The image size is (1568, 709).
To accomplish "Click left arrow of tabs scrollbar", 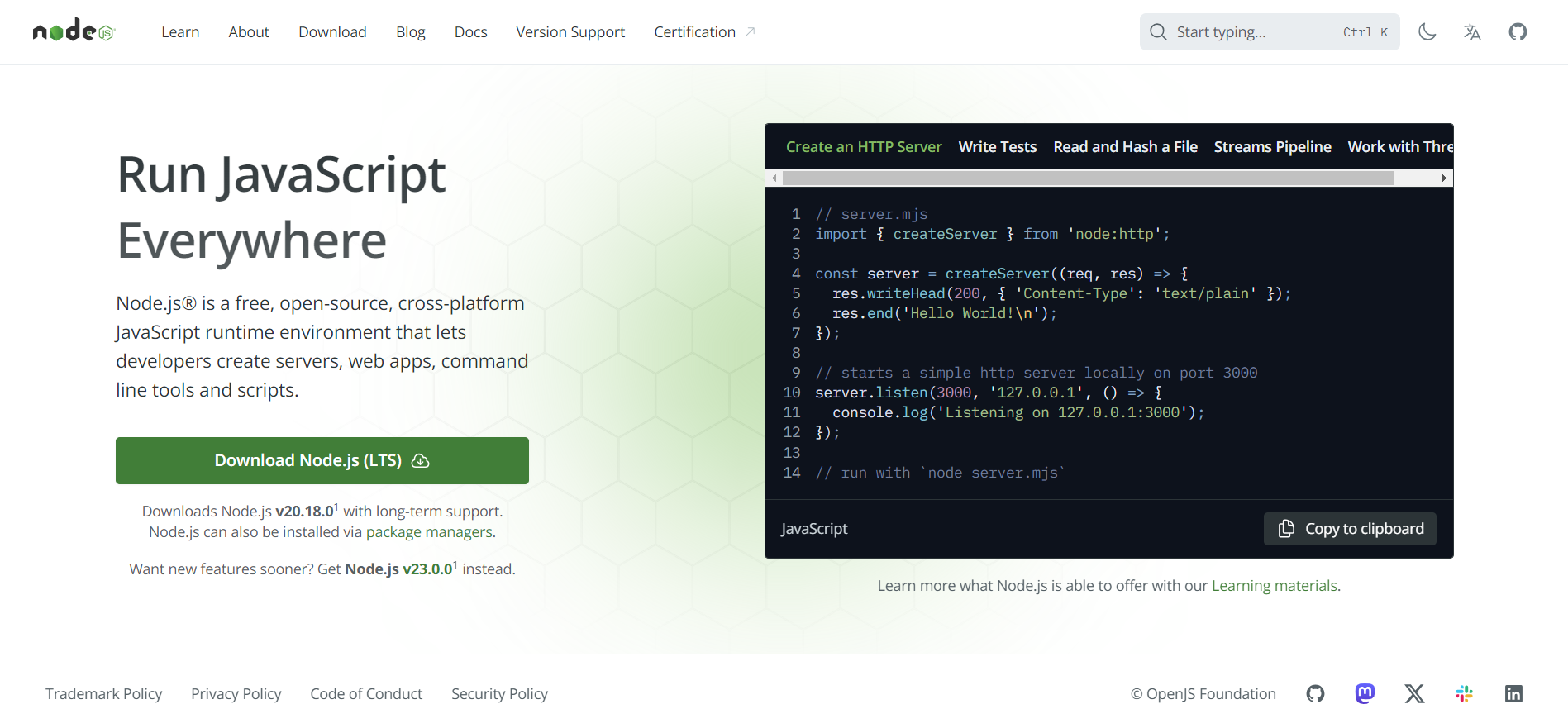I will [x=774, y=178].
